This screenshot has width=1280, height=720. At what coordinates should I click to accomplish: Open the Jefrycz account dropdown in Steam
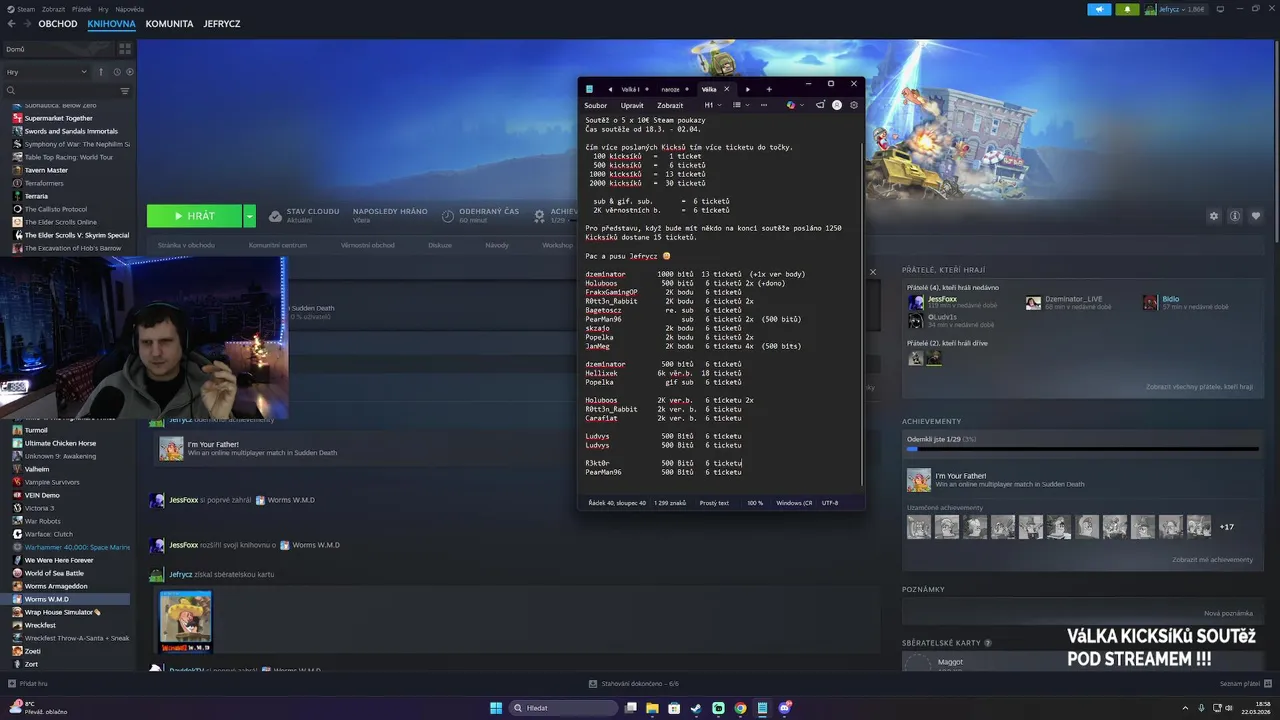coord(1177,9)
